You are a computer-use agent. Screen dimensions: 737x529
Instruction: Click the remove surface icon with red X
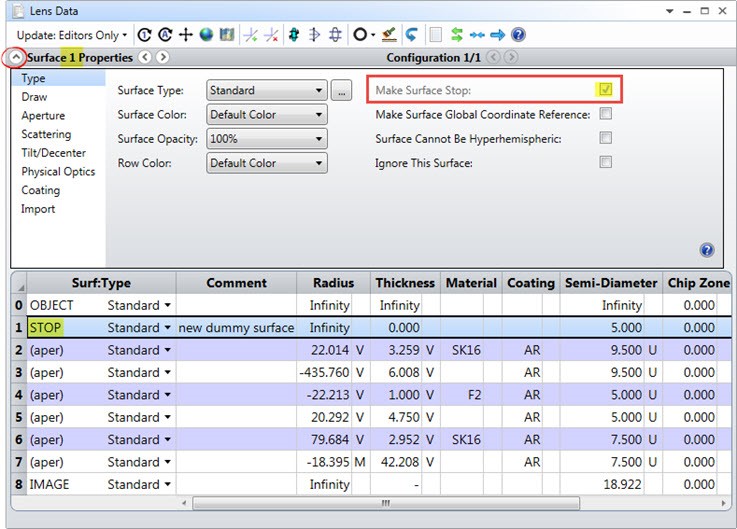click(x=271, y=35)
